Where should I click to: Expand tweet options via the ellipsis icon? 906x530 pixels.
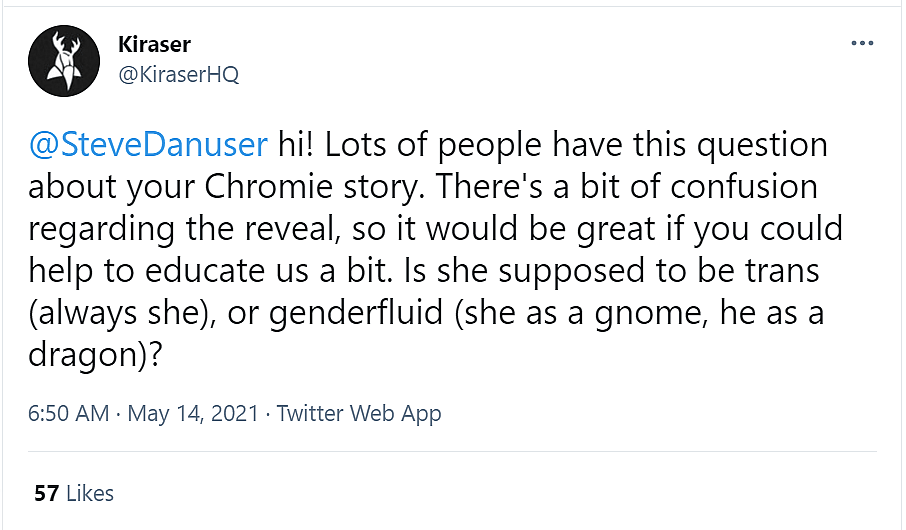pyautogui.click(x=862, y=45)
